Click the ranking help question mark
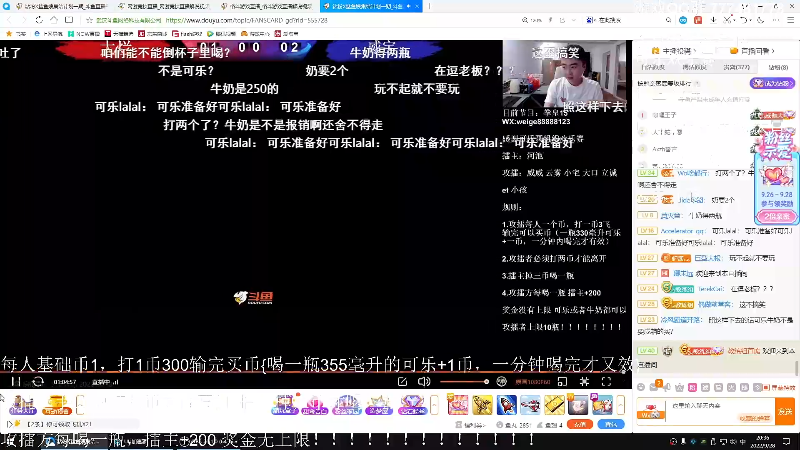800x450 pixels. pos(697,83)
